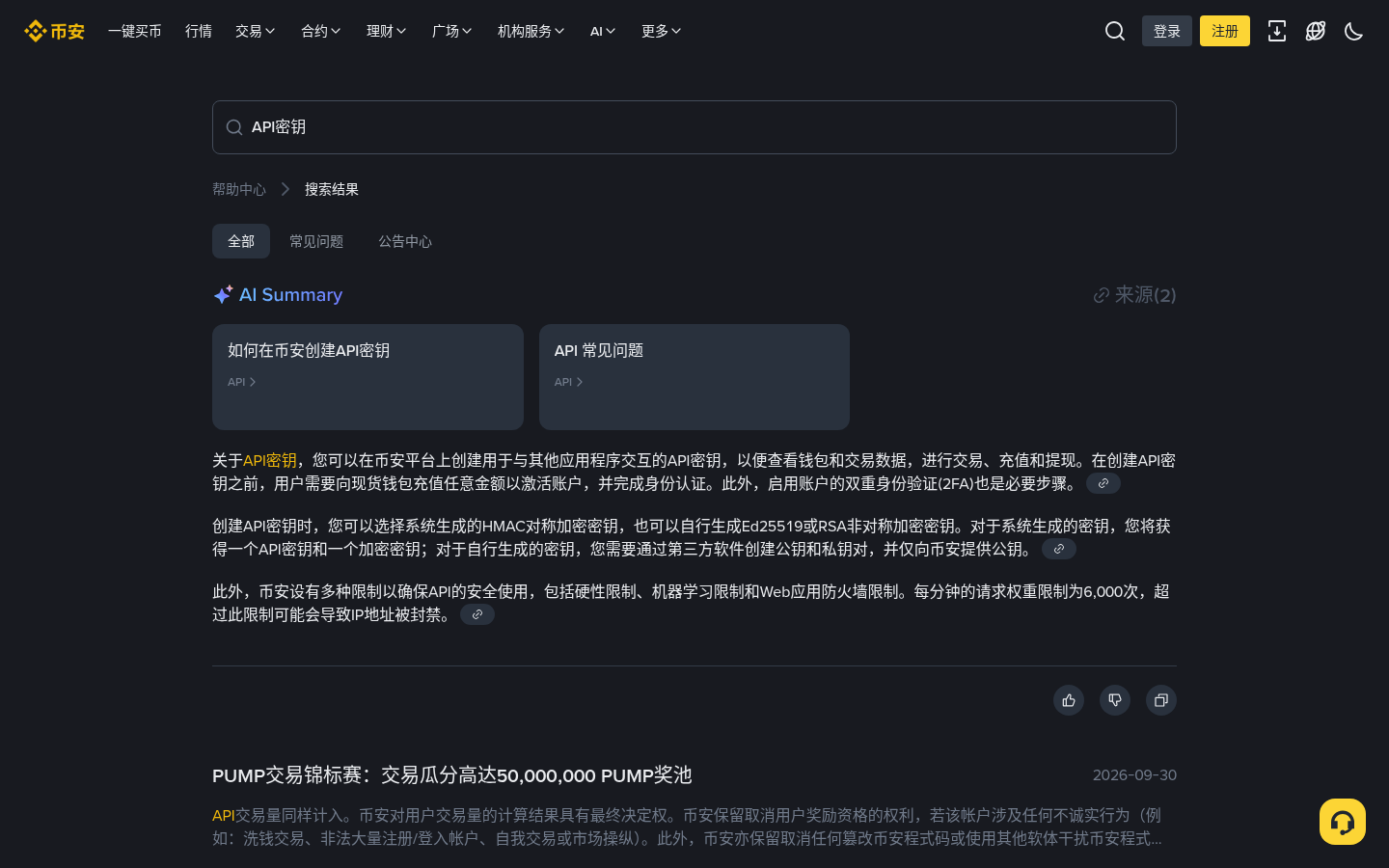Open the 如何在币安创建API密钥 card

point(368,377)
